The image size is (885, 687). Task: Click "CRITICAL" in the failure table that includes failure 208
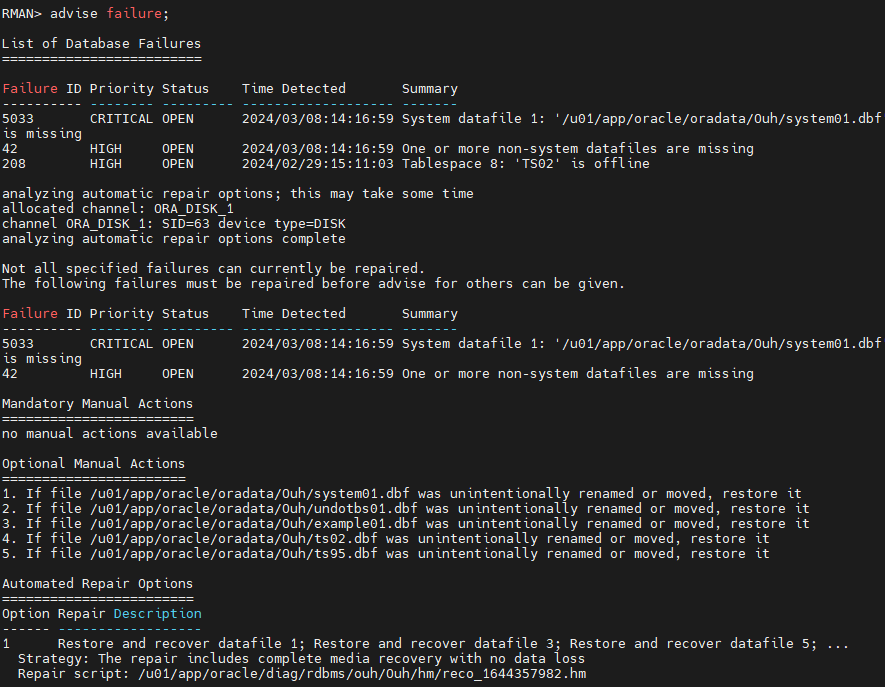click(121, 119)
